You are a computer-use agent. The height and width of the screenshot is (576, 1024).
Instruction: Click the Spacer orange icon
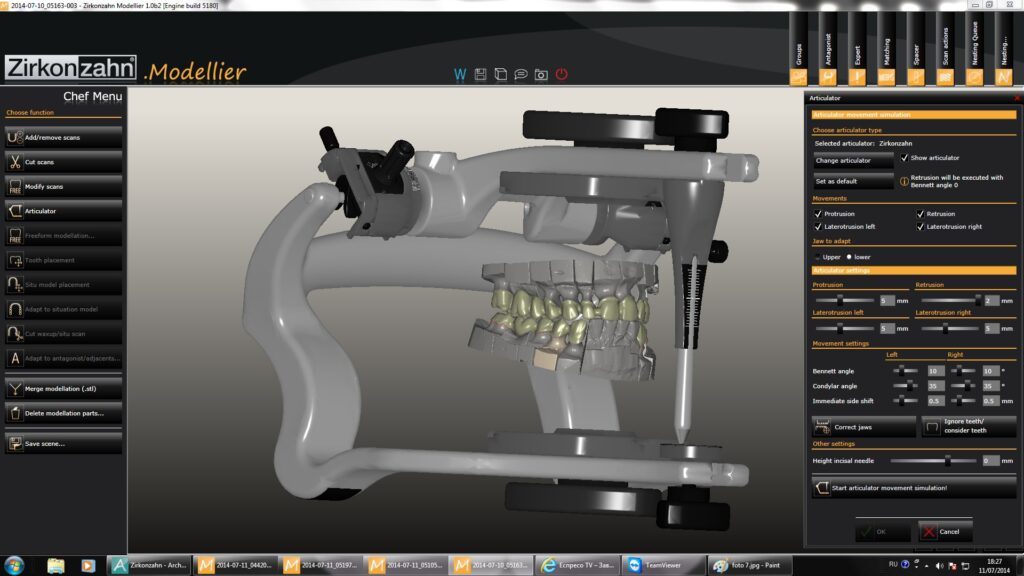pyautogui.click(x=916, y=78)
